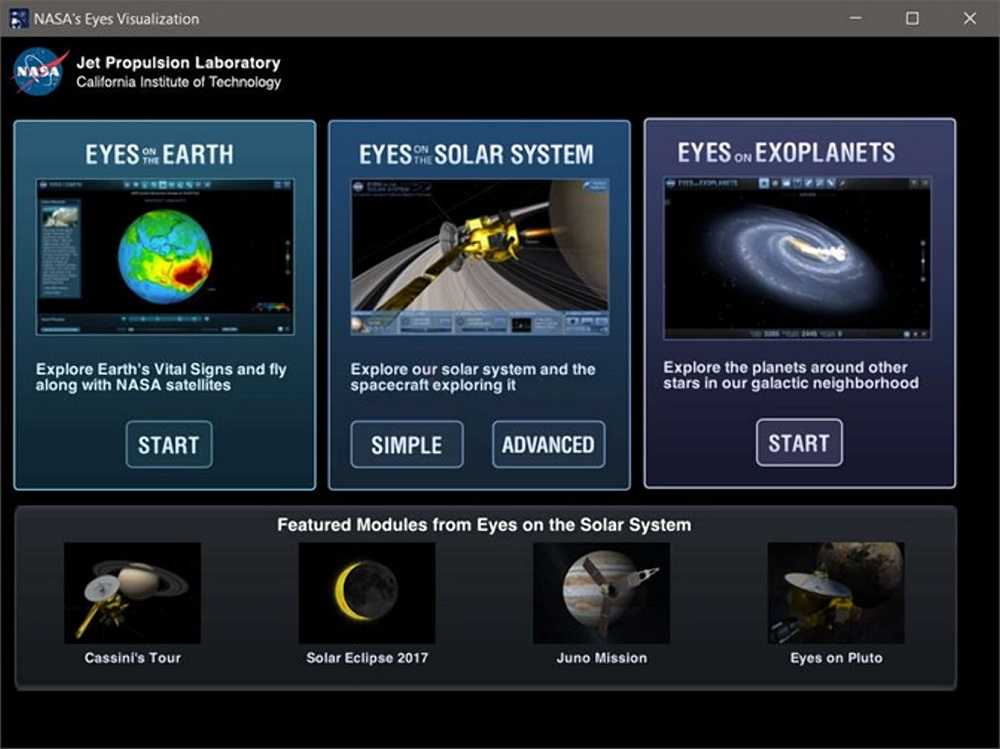
Task: Click the Eyes on the Solar System heading
Action: [x=476, y=155]
